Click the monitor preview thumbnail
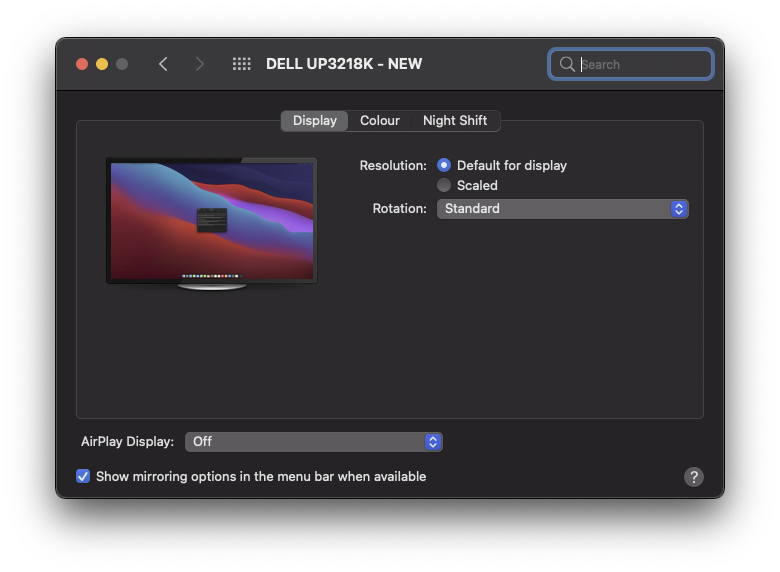780x572 pixels. pos(212,223)
